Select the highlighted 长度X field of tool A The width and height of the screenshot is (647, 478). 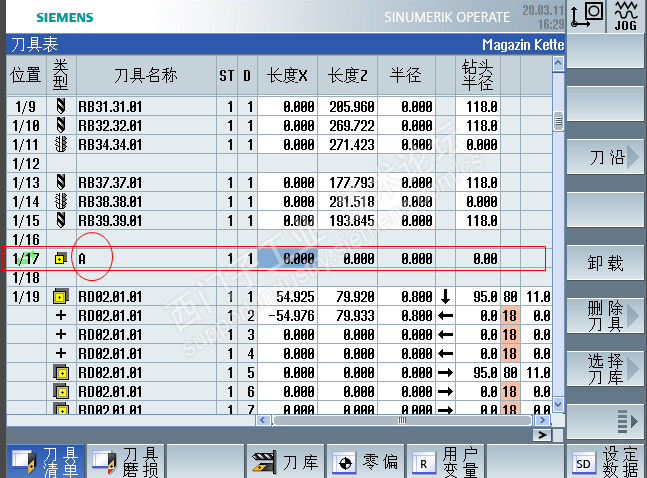(x=288, y=258)
